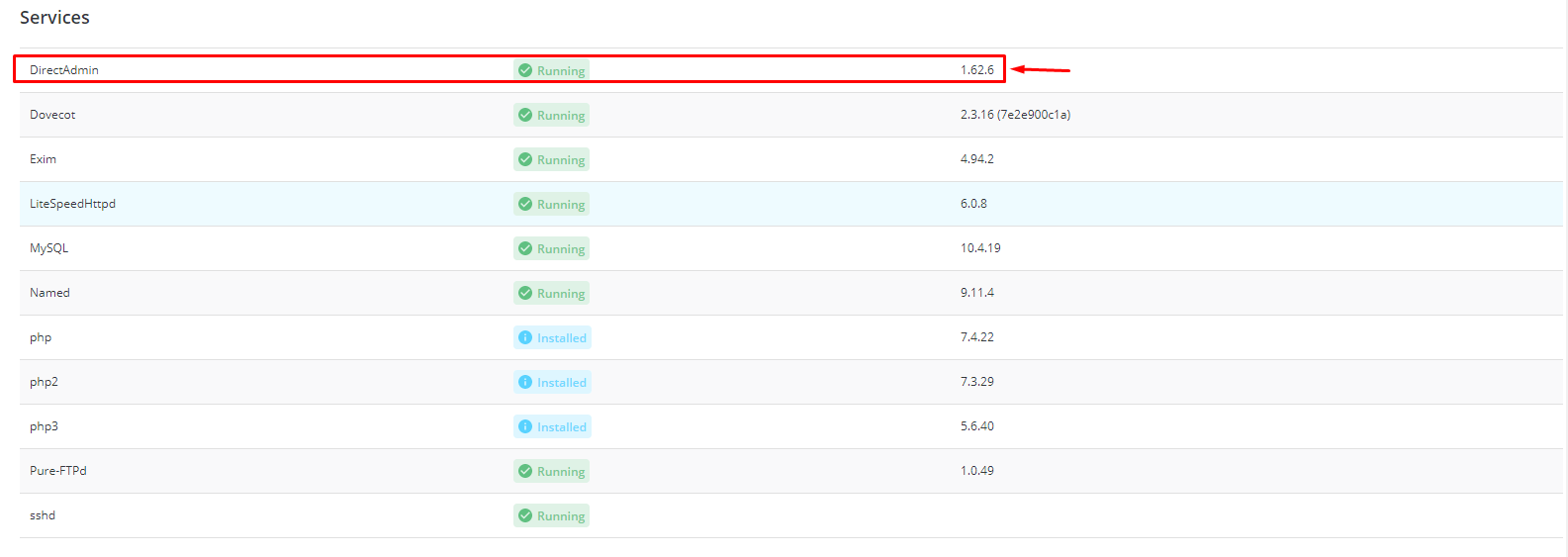Click the sshd green check status icon
This screenshot has height=557, width=1568.
525,515
